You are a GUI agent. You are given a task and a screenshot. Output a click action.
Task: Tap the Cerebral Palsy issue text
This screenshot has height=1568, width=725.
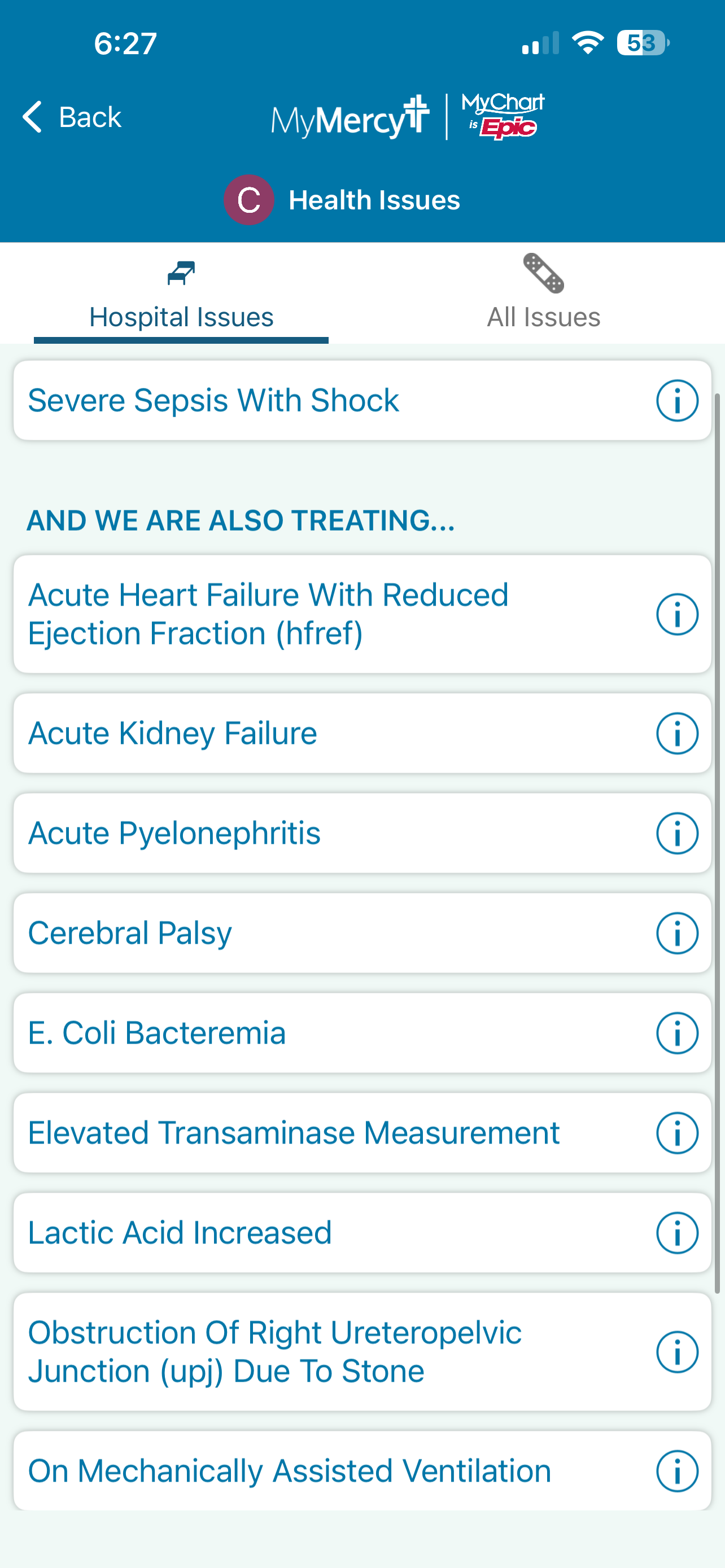[130, 933]
